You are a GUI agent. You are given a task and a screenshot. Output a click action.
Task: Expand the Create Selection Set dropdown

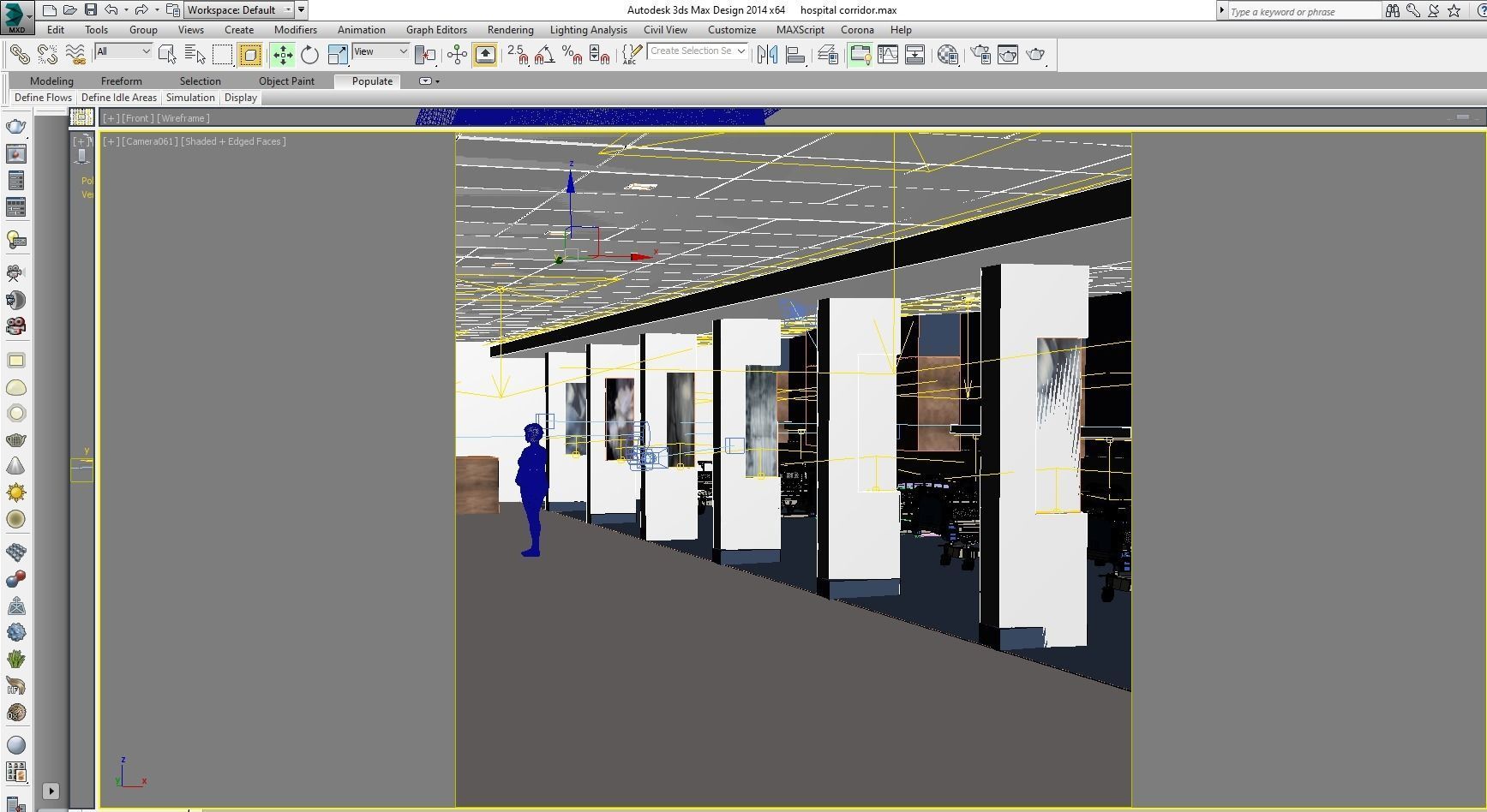click(741, 51)
